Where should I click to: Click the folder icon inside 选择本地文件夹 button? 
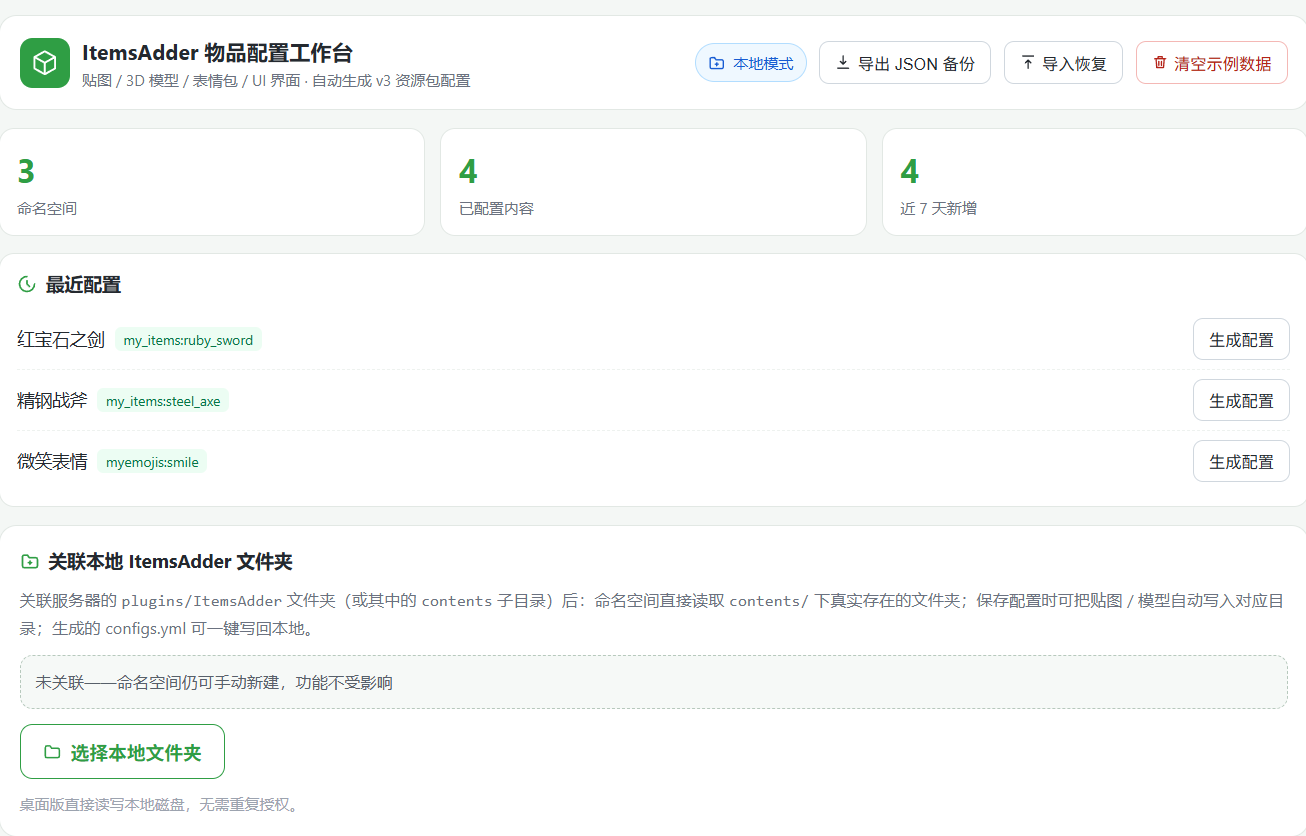pos(52,752)
